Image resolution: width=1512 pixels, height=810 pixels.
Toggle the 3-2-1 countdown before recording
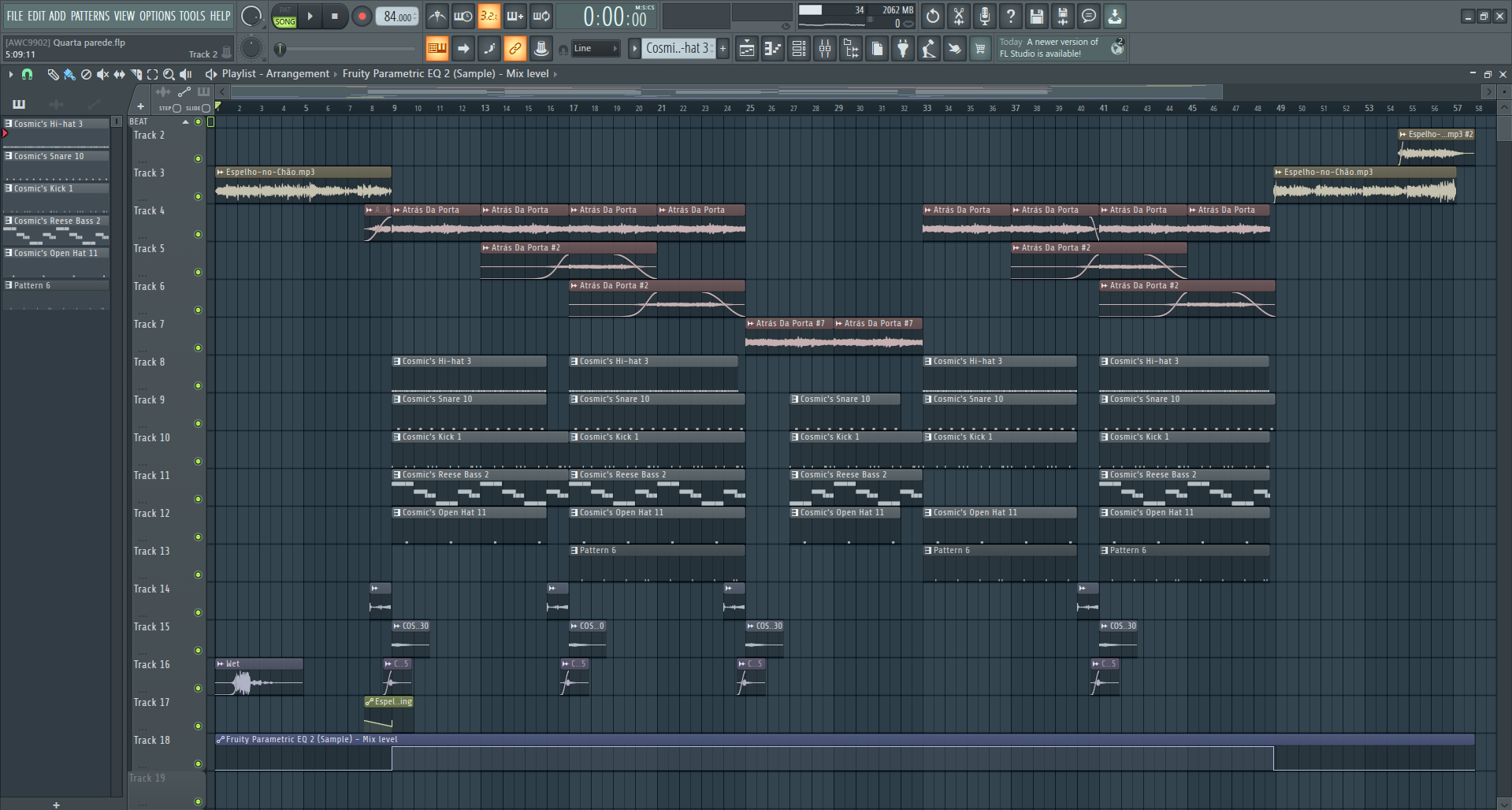489,16
